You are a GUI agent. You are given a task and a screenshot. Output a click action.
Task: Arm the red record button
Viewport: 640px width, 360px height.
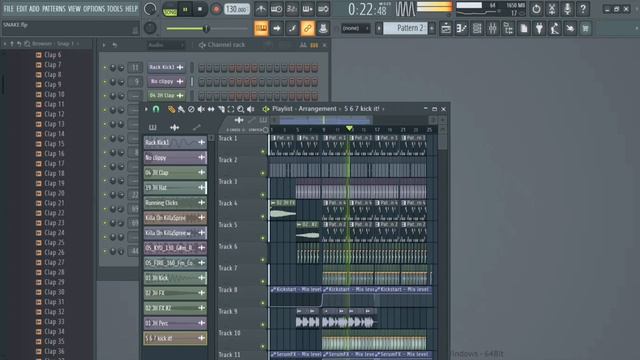point(216,9)
